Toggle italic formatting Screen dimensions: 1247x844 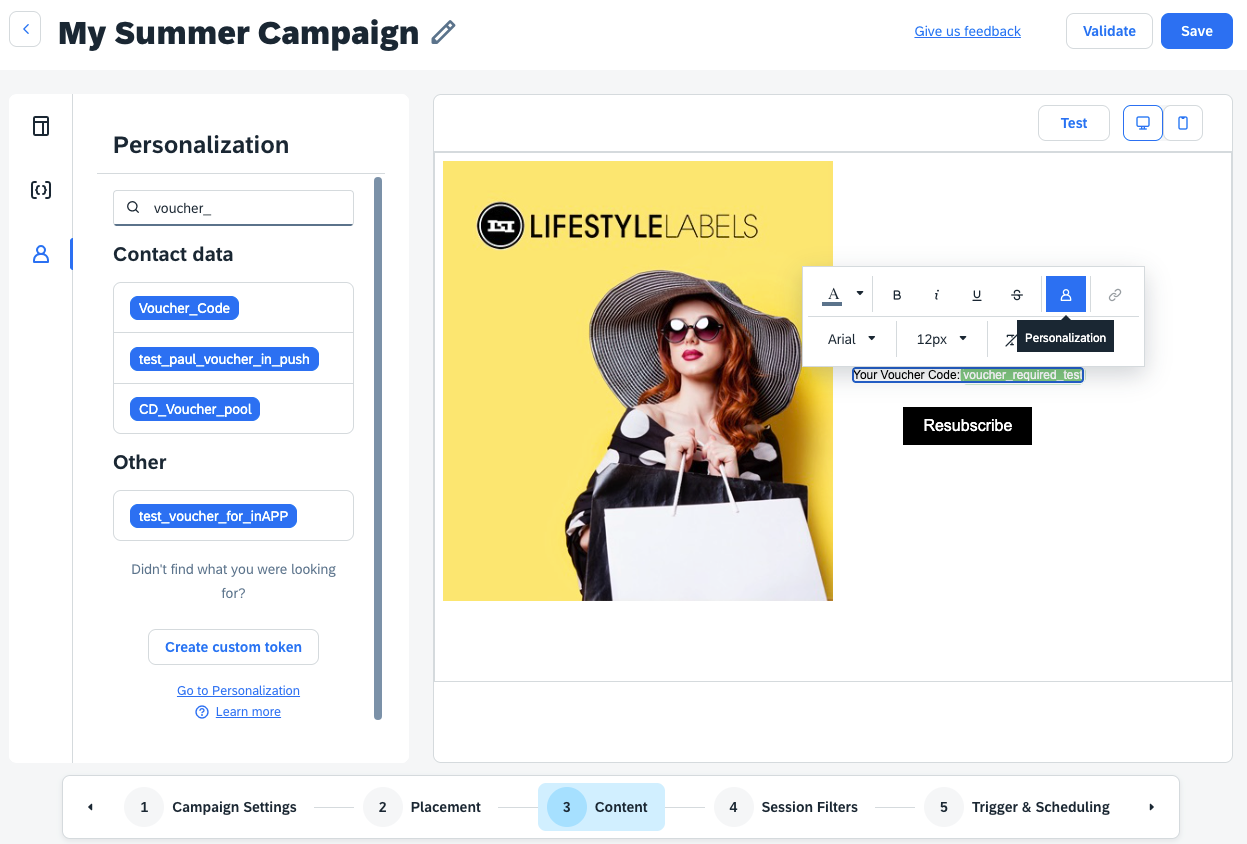pyautogui.click(x=937, y=295)
